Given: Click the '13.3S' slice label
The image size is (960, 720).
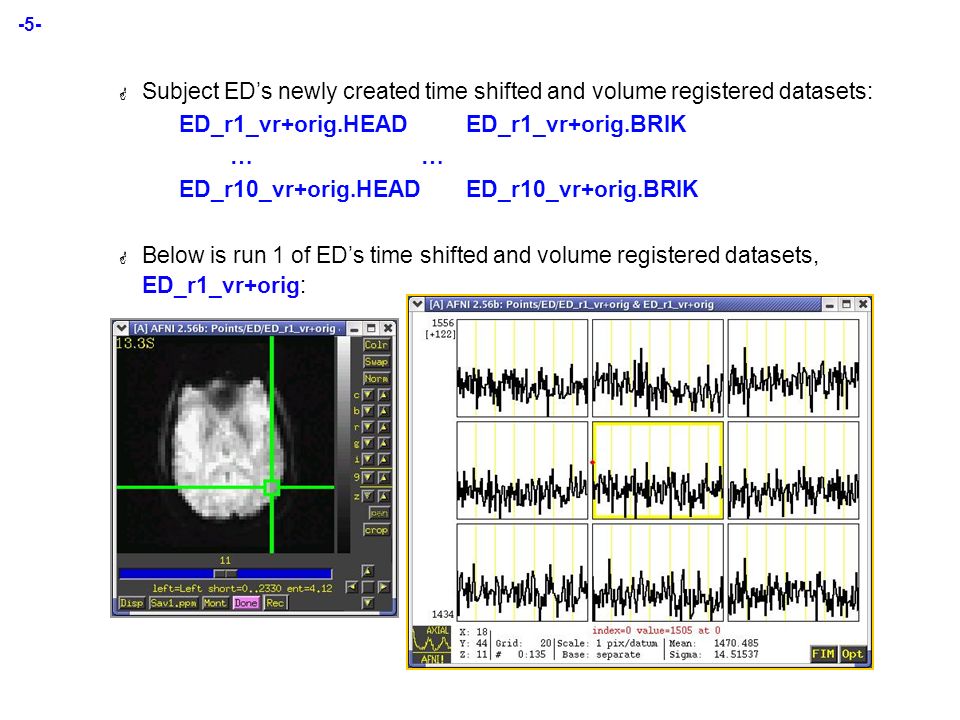Looking at the screenshot, I should pos(136,343).
